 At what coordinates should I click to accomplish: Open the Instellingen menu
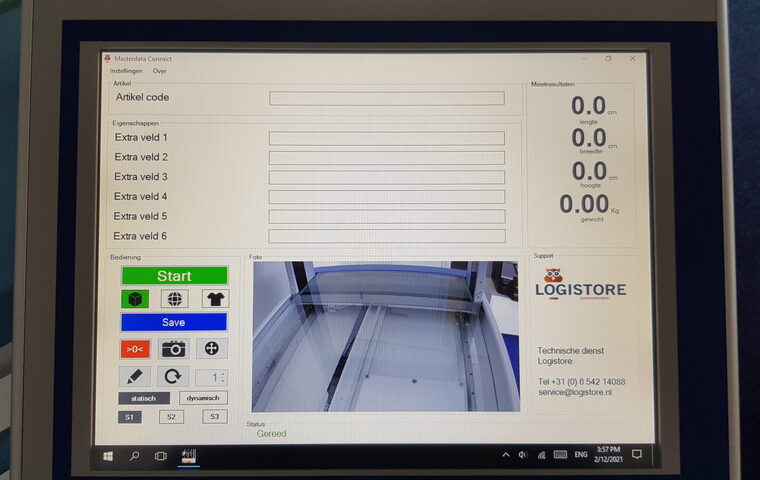[x=126, y=71]
